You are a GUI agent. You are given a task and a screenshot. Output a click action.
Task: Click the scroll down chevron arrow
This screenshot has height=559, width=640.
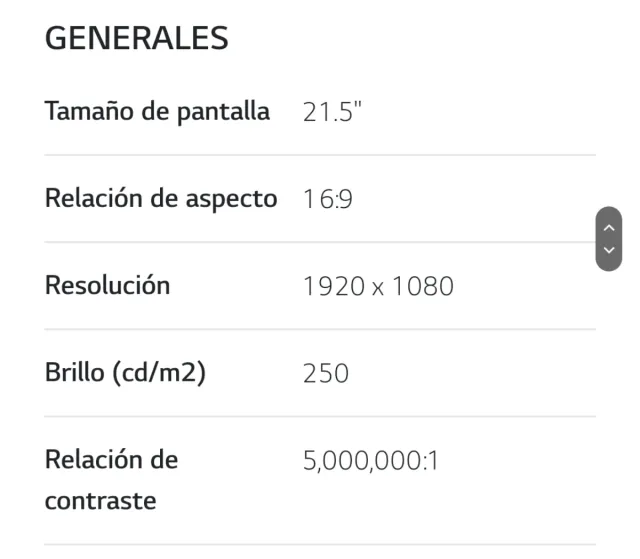pos(608,250)
